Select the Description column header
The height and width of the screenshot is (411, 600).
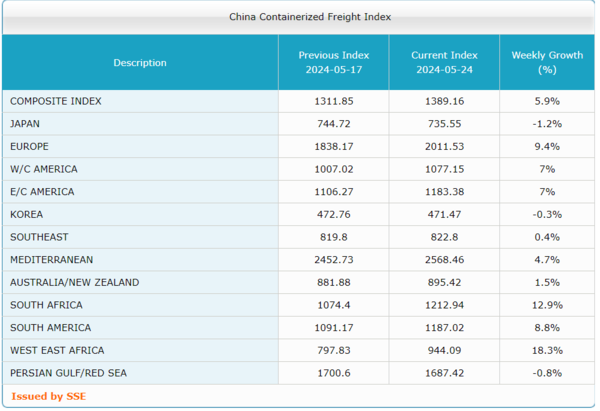pyautogui.click(x=140, y=62)
